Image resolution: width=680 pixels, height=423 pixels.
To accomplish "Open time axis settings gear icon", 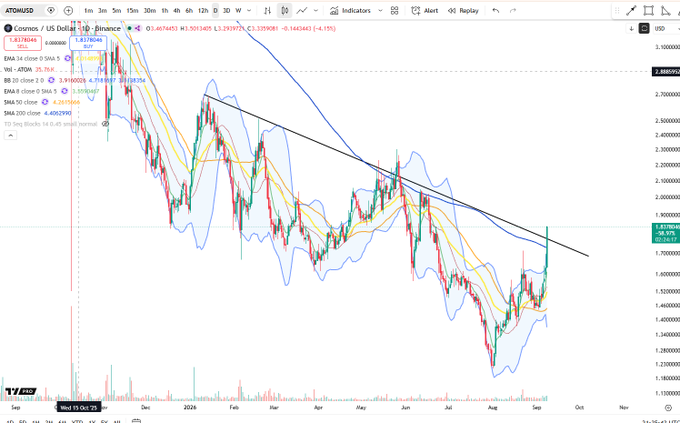I will click(668, 407).
